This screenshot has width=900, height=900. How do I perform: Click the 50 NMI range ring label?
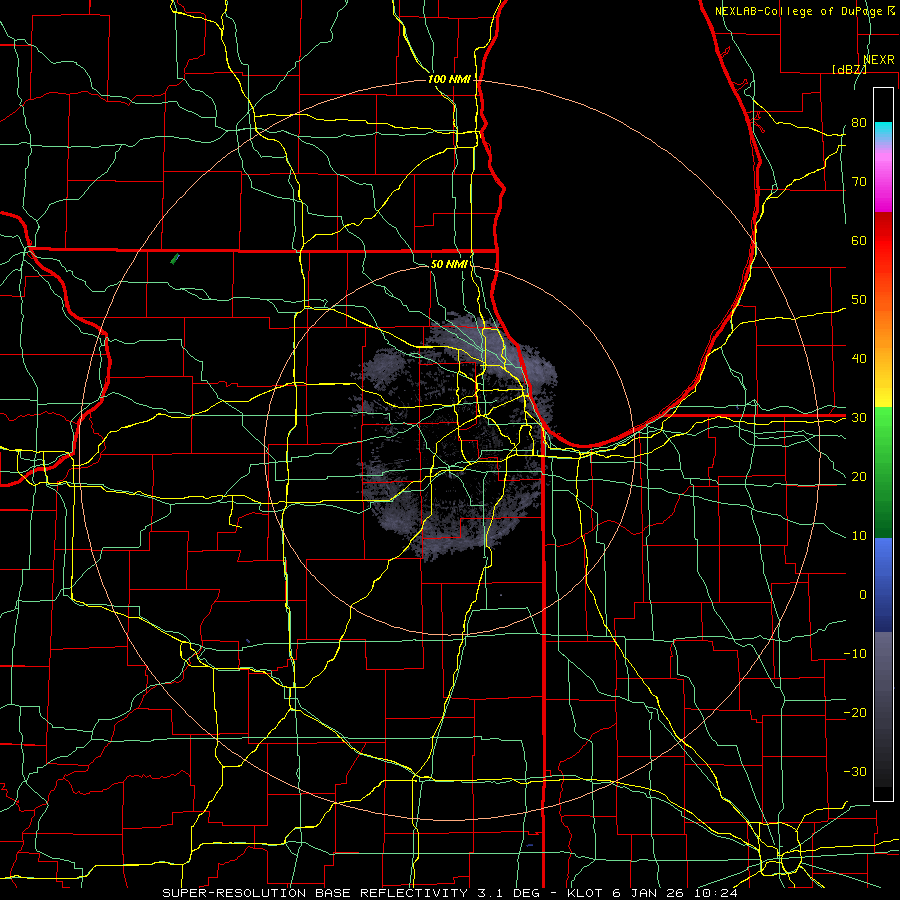449,264
